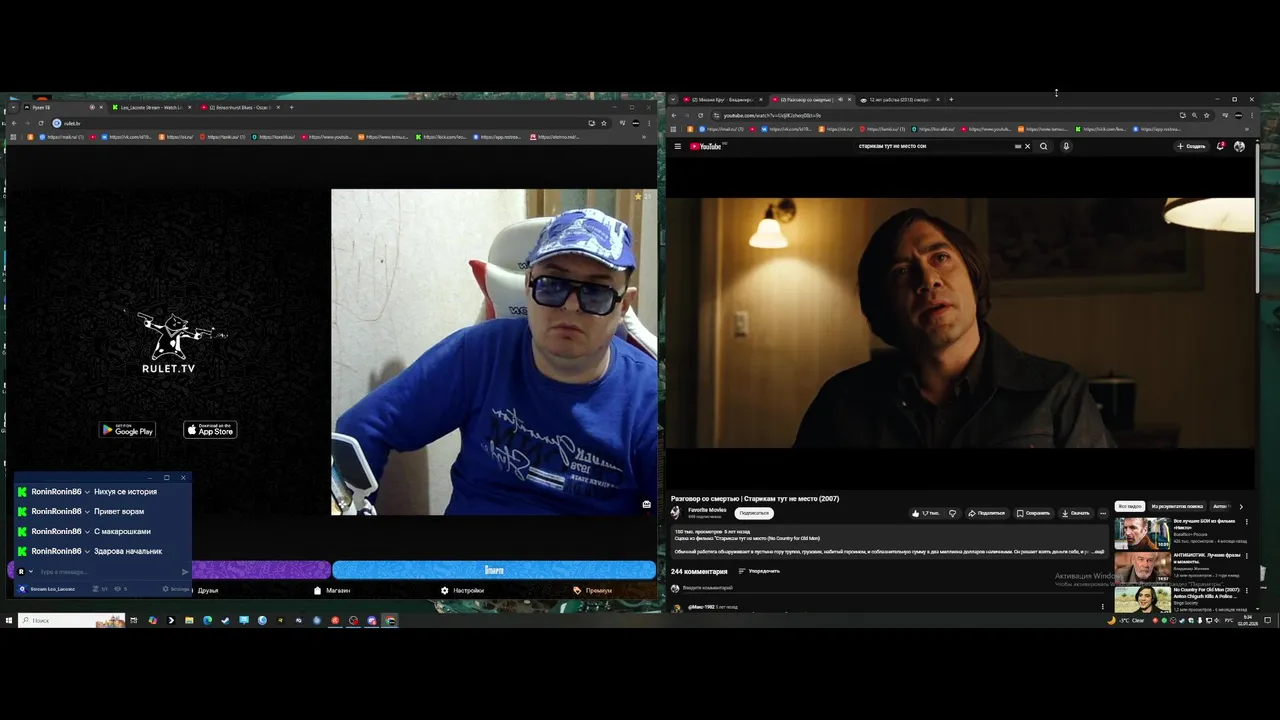The image size is (1280, 720).
Task: Click the Save (Сохранить) button
Action: [x=1033, y=513]
